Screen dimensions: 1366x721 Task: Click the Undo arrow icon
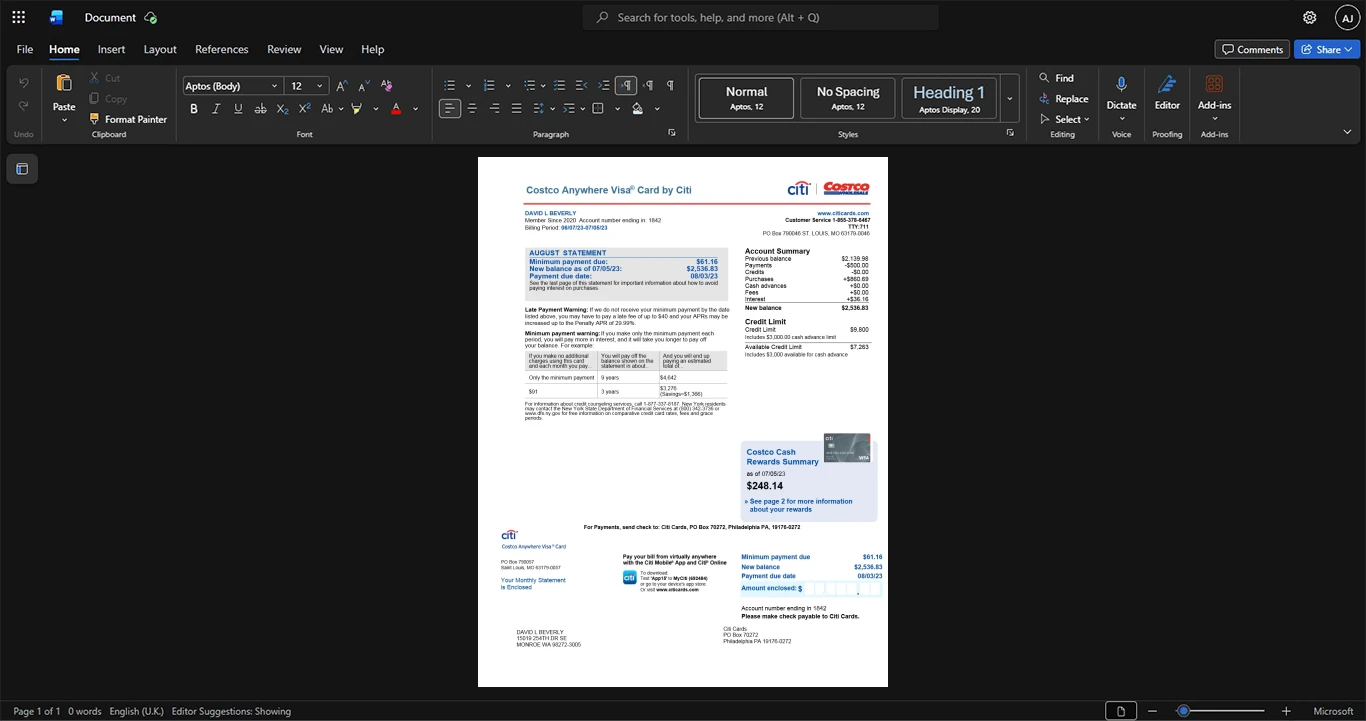pos(24,82)
